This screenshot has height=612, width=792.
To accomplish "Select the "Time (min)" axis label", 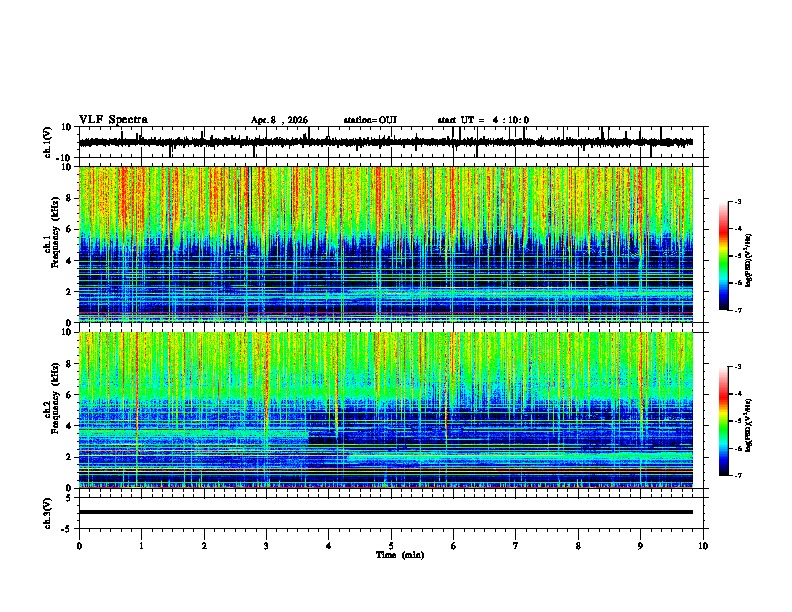I will [x=400, y=555].
